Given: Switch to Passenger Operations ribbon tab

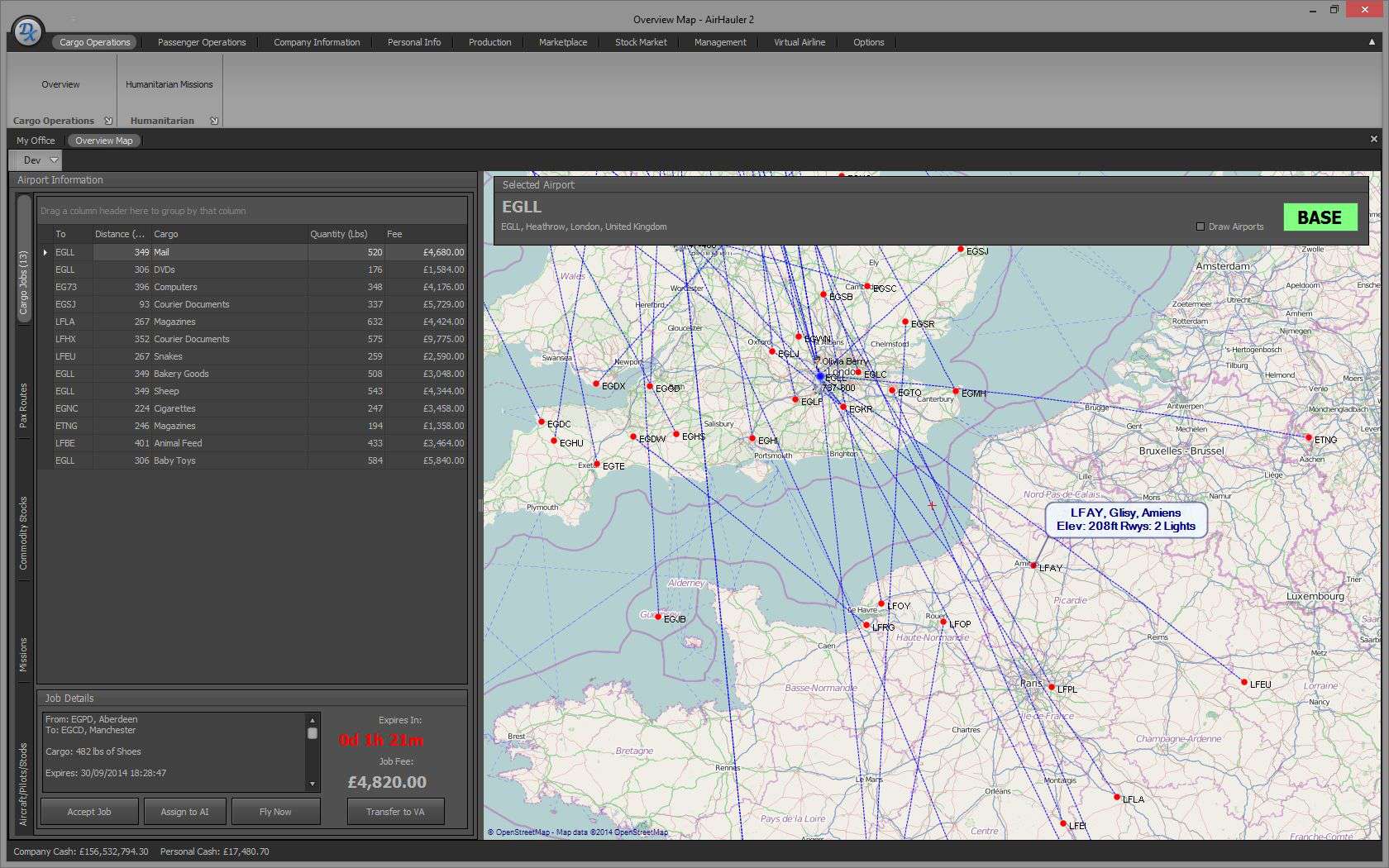Looking at the screenshot, I should (x=202, y=42).
